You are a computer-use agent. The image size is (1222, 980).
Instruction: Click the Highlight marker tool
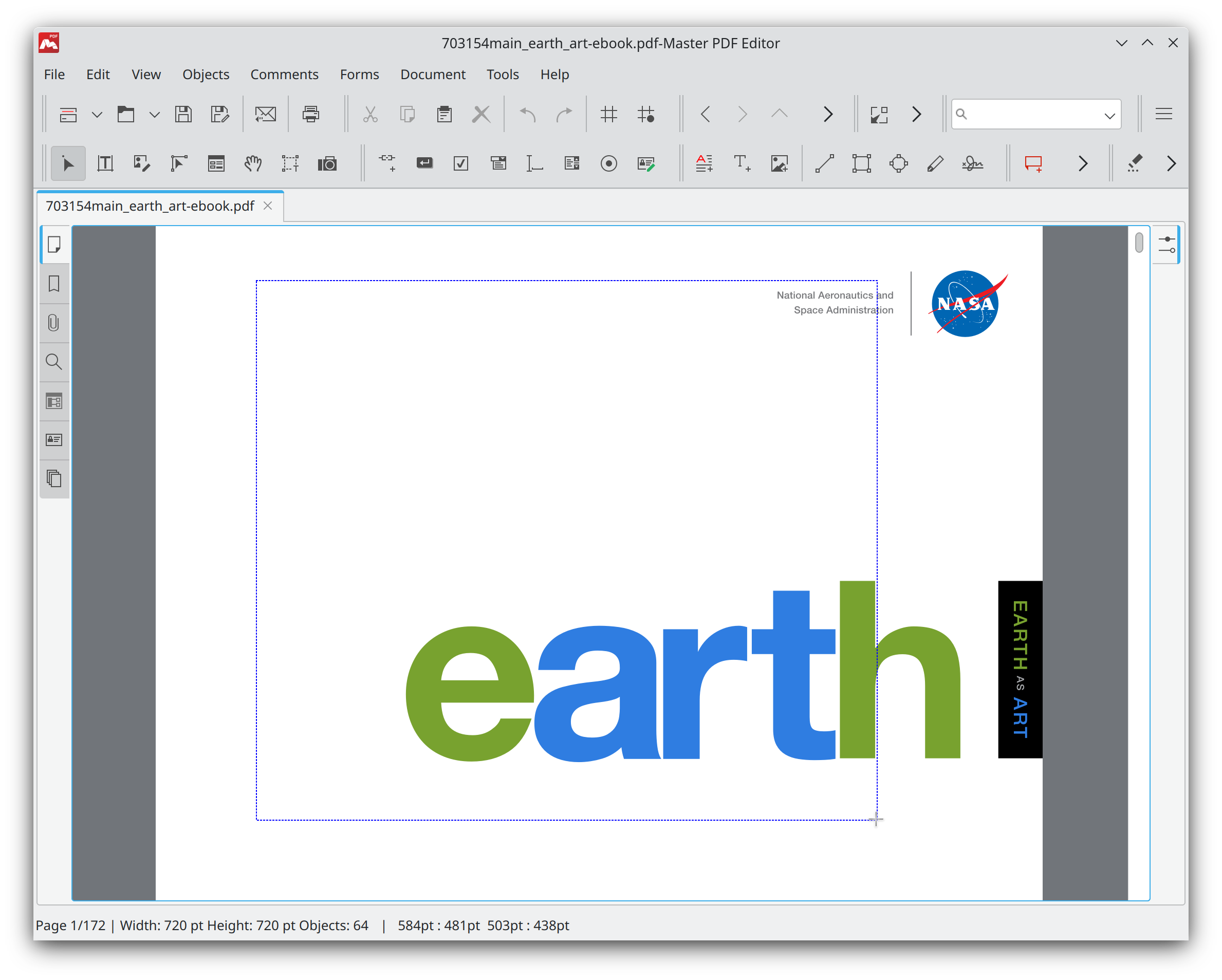(x=1134, y=164)
